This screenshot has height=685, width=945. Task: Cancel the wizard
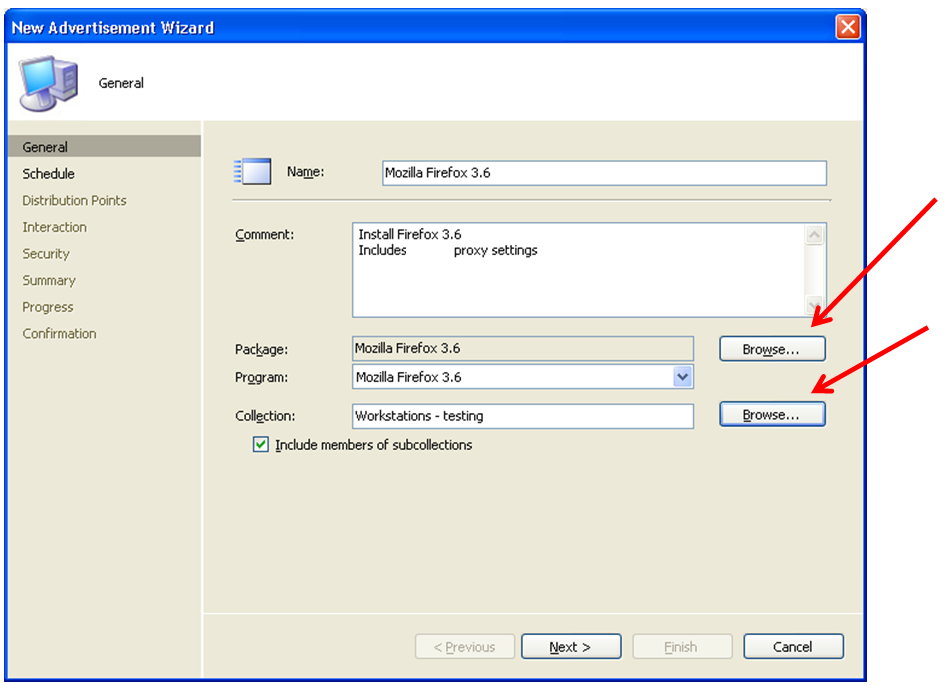(793, 646)
